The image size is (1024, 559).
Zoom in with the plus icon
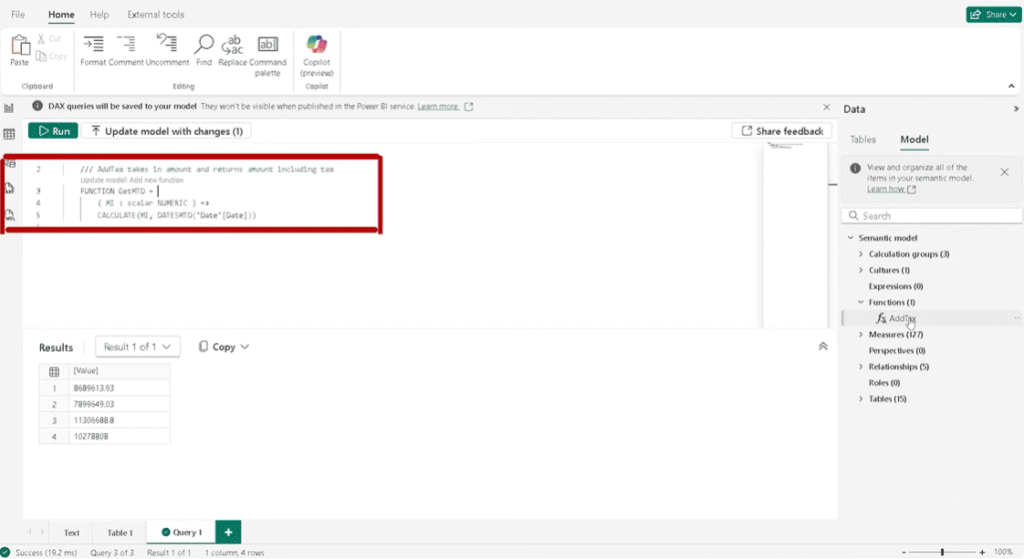tap(982, 552)
